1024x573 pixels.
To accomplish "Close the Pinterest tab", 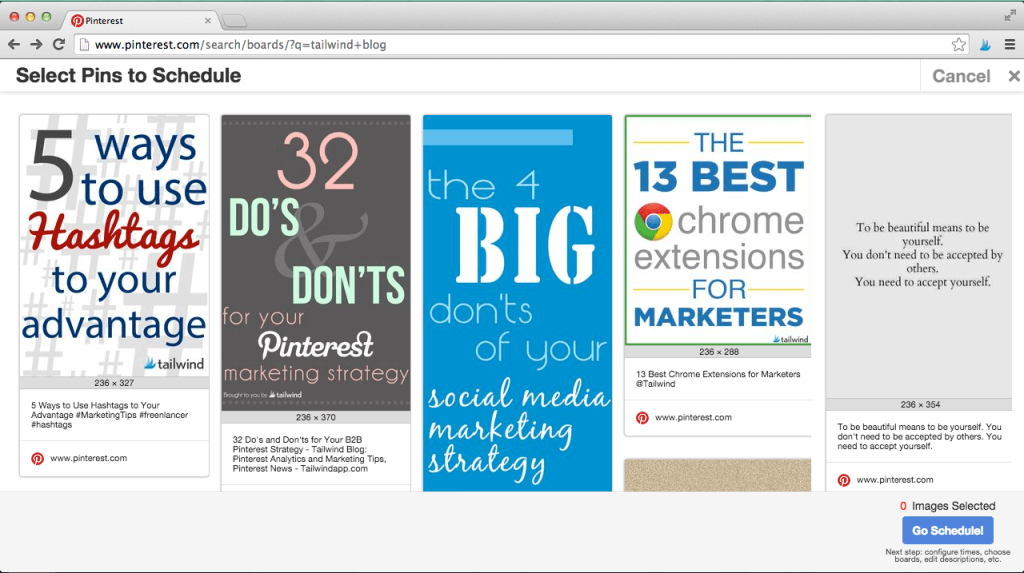I will tap(208, 21).
